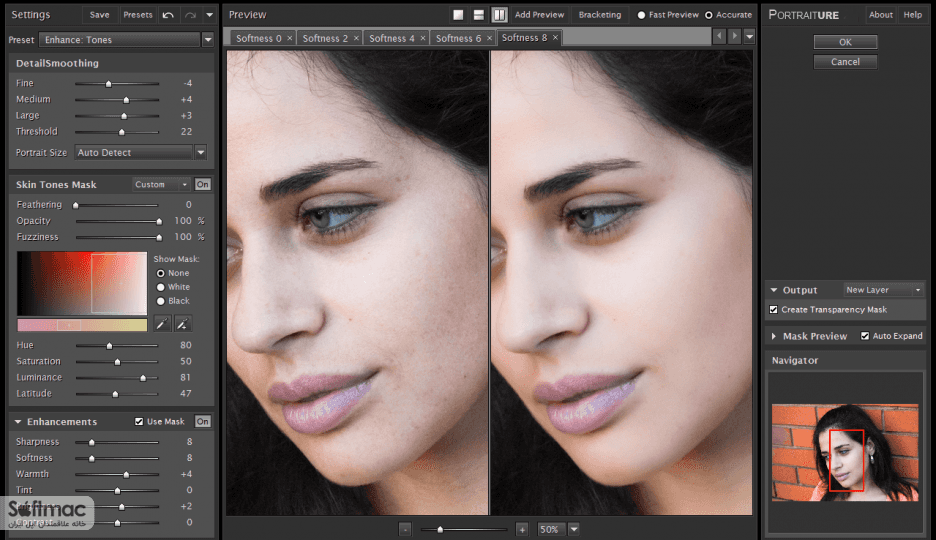Select single preview layout icon
This screenshot has height=540, width=936.
click(458, 15)
